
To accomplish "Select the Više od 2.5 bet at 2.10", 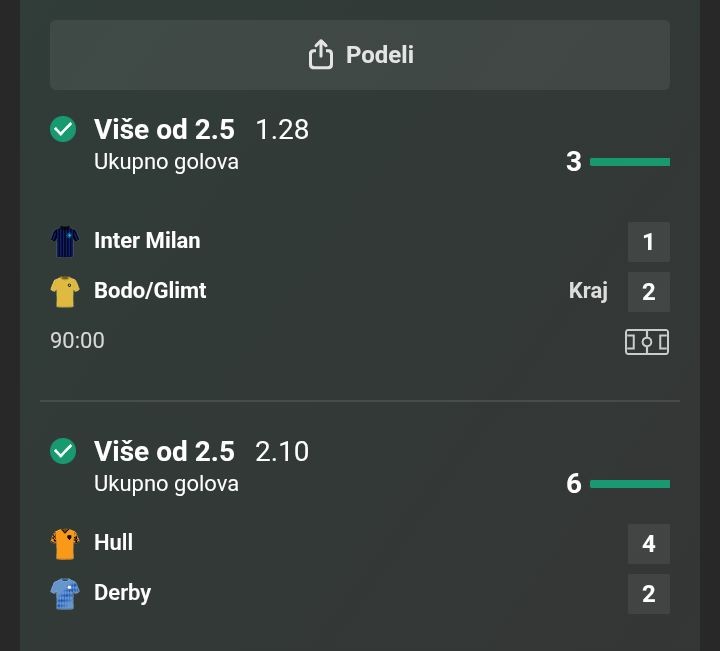I will click(164, 452).
